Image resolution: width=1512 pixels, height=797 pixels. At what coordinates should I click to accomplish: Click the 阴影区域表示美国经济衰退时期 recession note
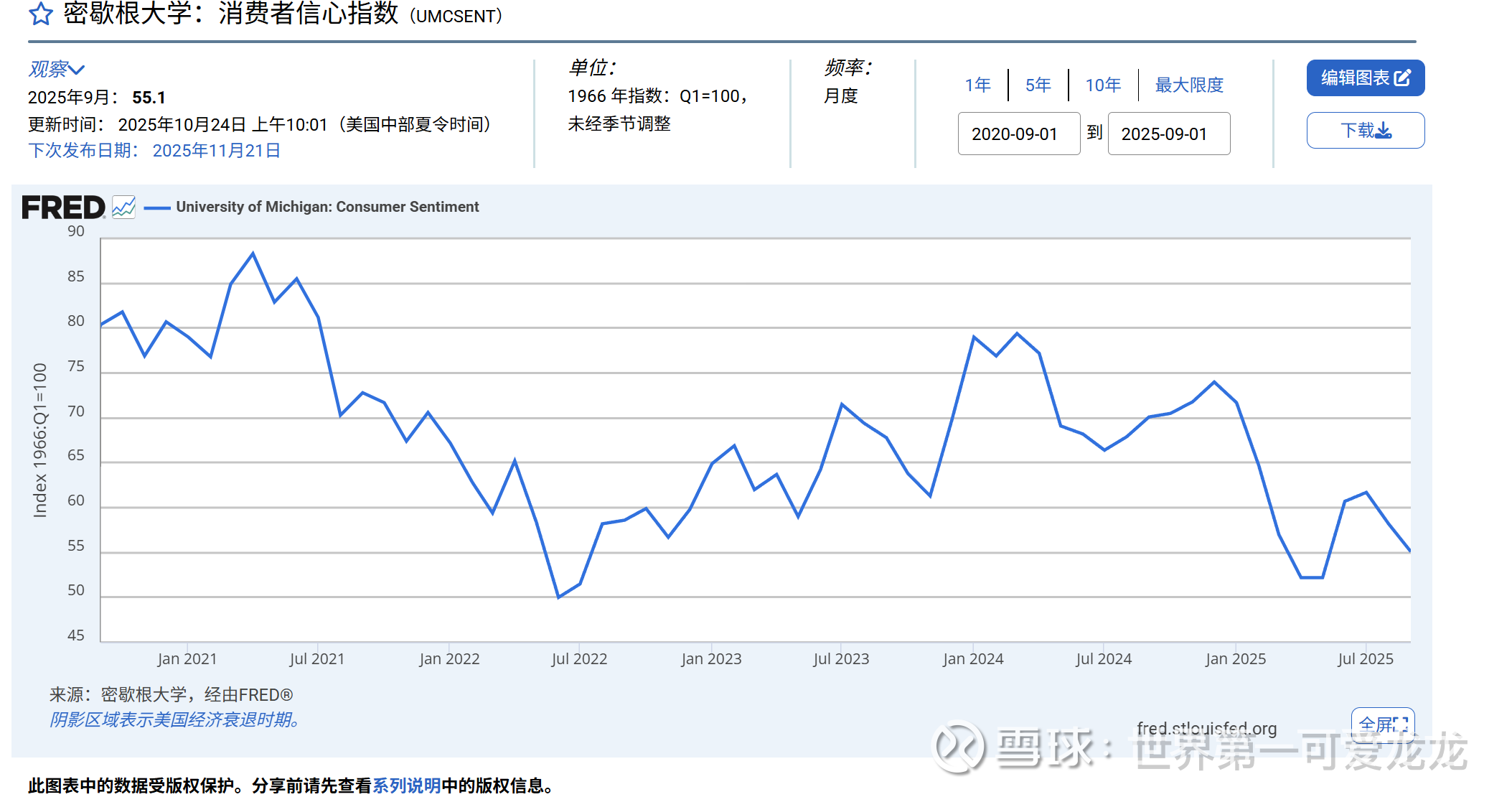[x=174, y=719]
